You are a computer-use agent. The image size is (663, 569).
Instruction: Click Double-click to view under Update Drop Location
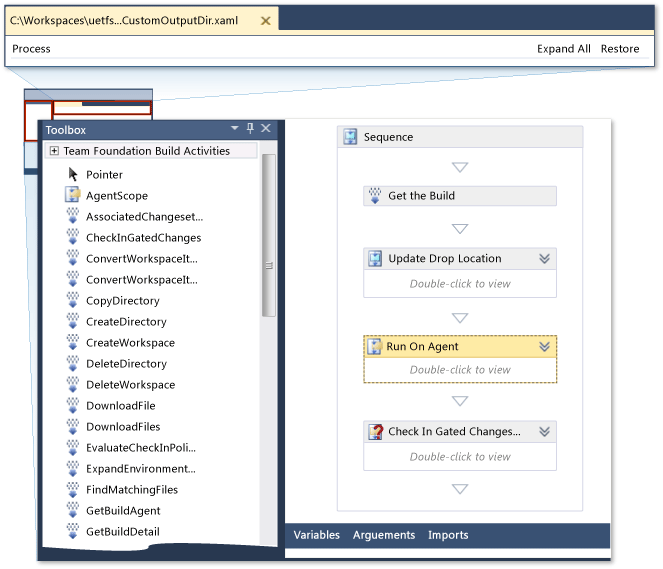(460, 284)
